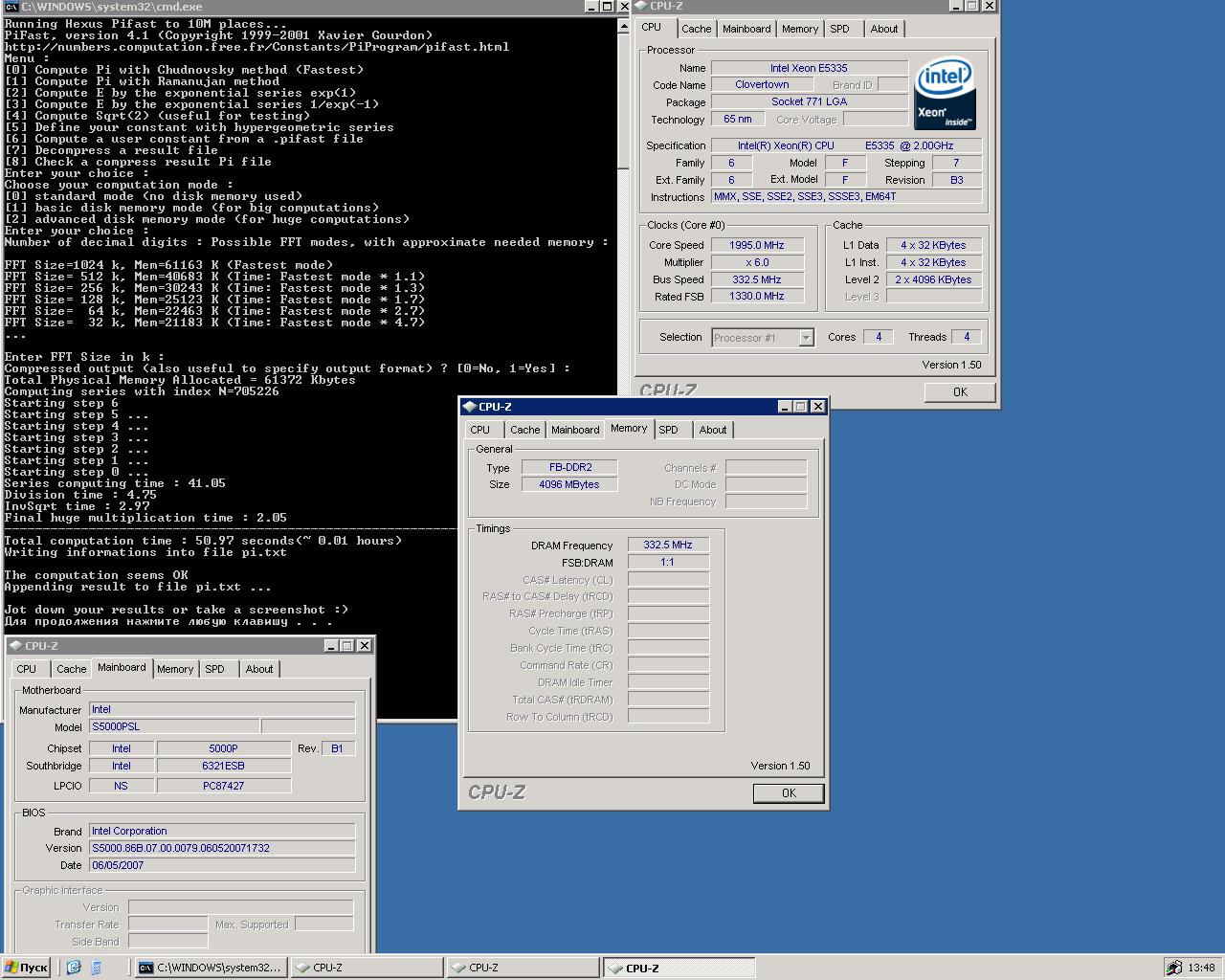Select SPD tab in the CPU-Z processor window
Screen dimensions: 1225x980
click(x=839, y=29)
